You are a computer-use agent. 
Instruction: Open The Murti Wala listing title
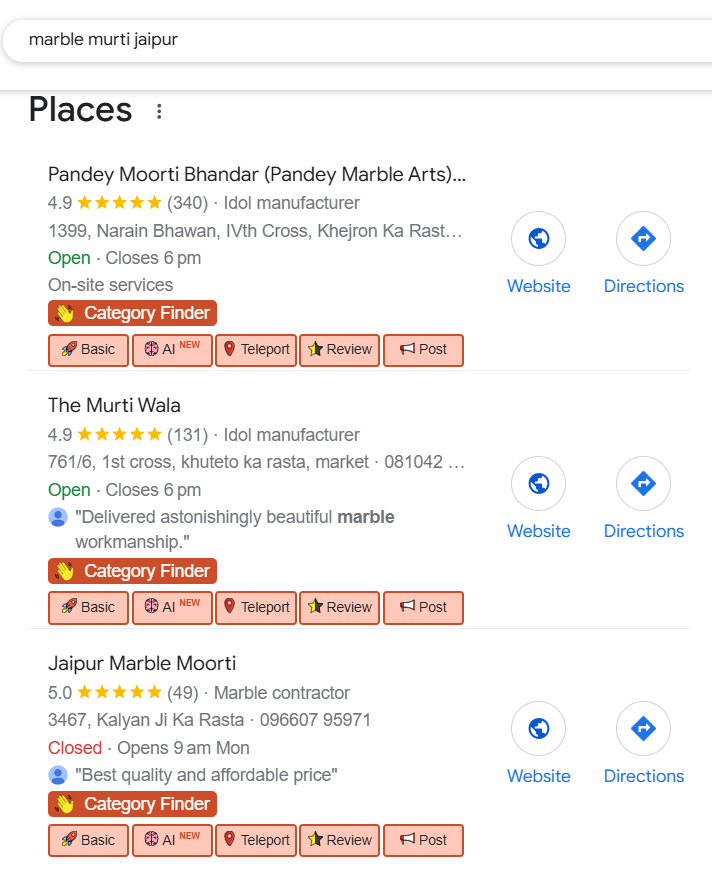click(x=114, y=405)
